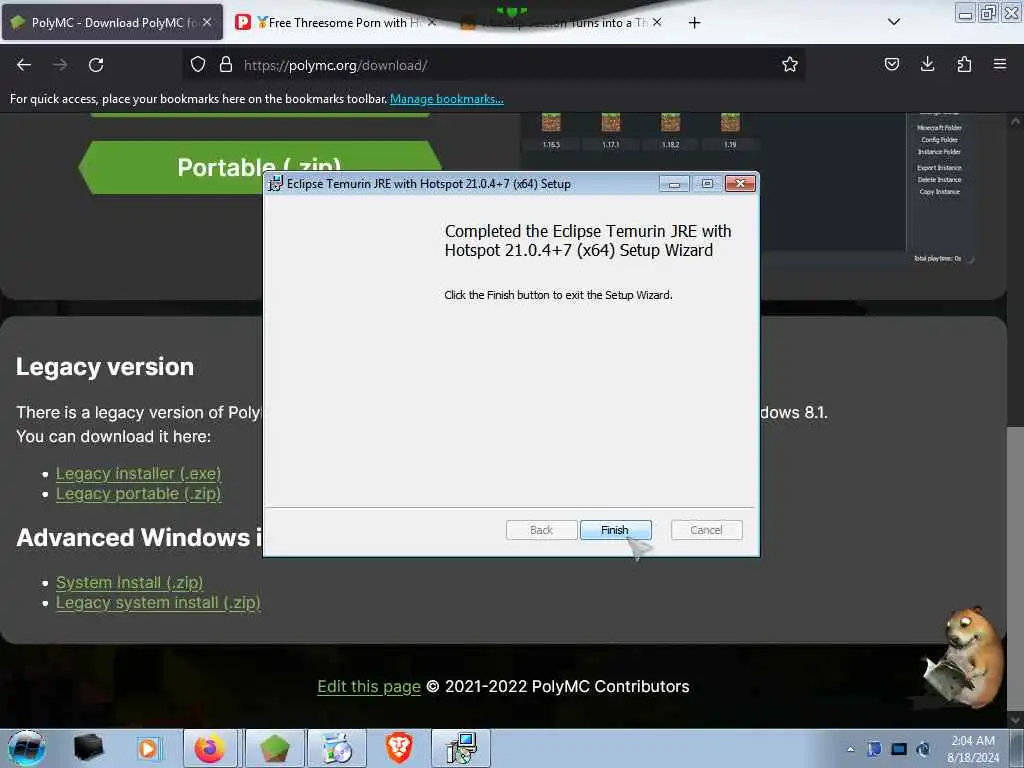Open the tracking protection shield icon

point(198,65)
